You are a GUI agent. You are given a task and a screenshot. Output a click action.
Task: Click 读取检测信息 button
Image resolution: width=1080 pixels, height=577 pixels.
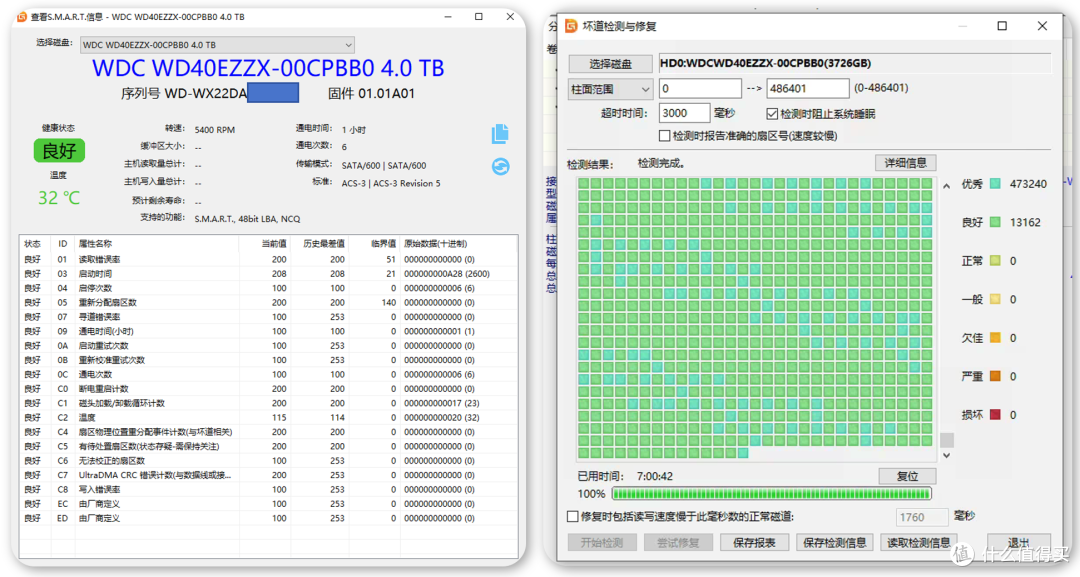[x=919, y=543]
